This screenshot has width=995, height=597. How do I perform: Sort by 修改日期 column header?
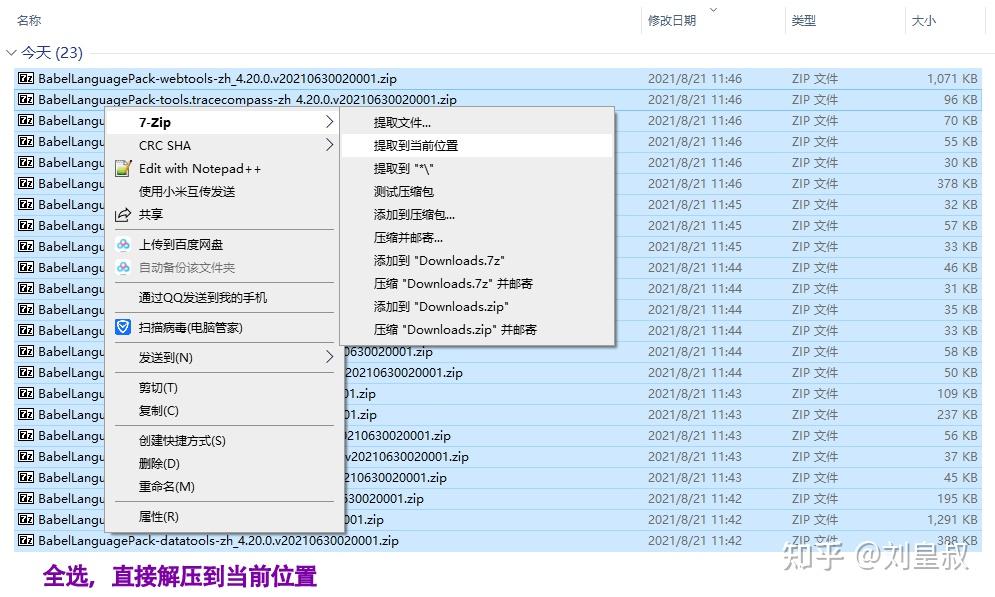(671, 20)
